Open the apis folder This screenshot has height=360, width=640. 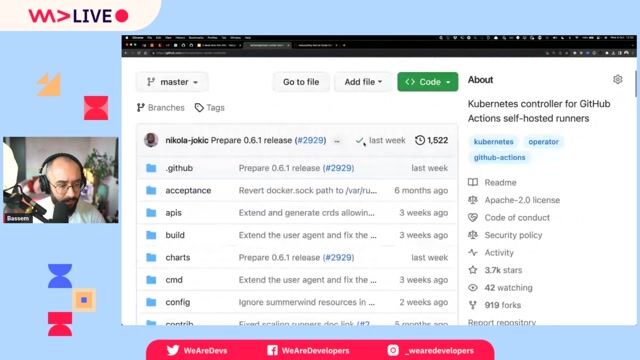[x=173, y=213]
